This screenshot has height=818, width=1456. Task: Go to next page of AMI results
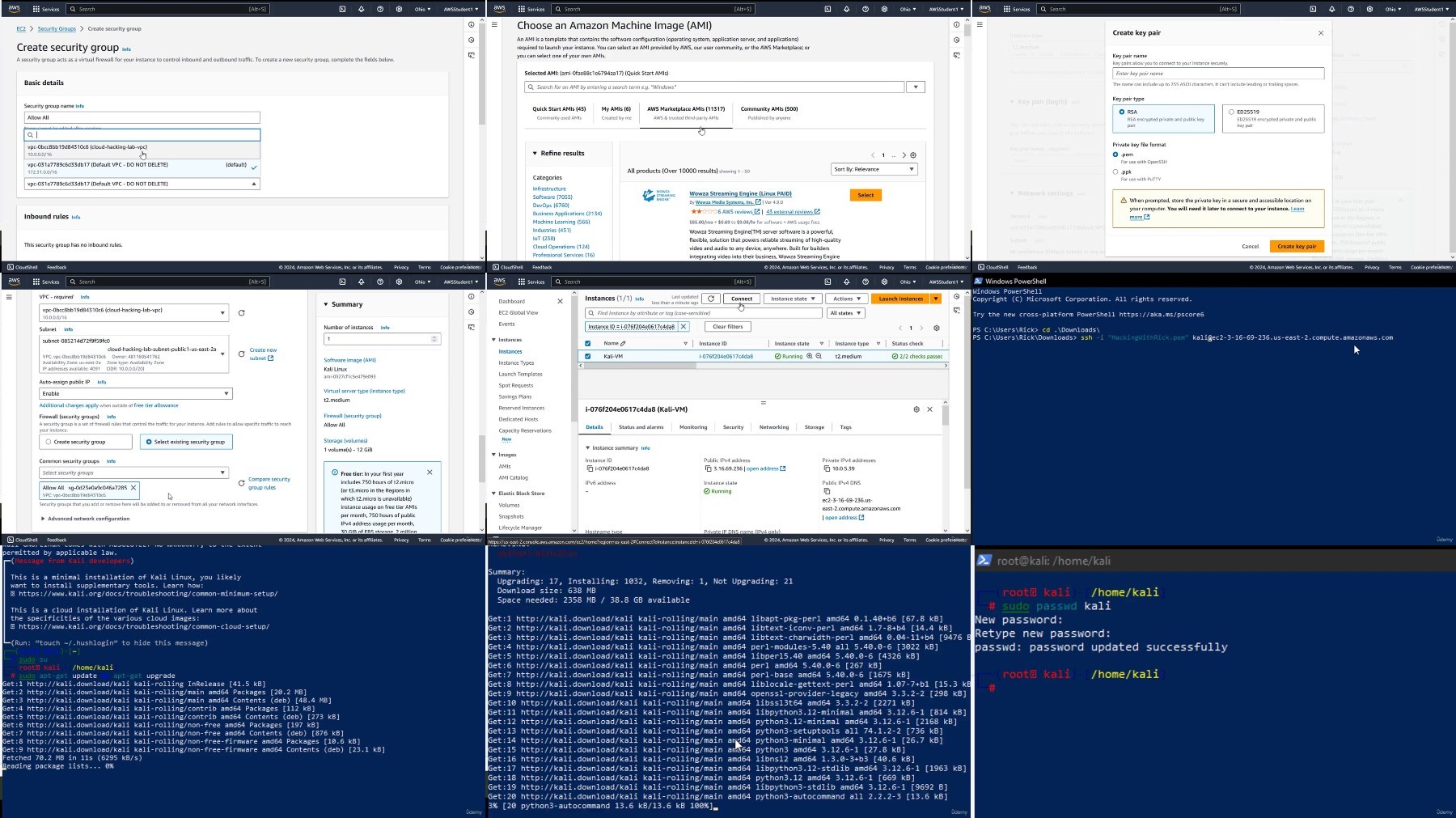point(904,155)
